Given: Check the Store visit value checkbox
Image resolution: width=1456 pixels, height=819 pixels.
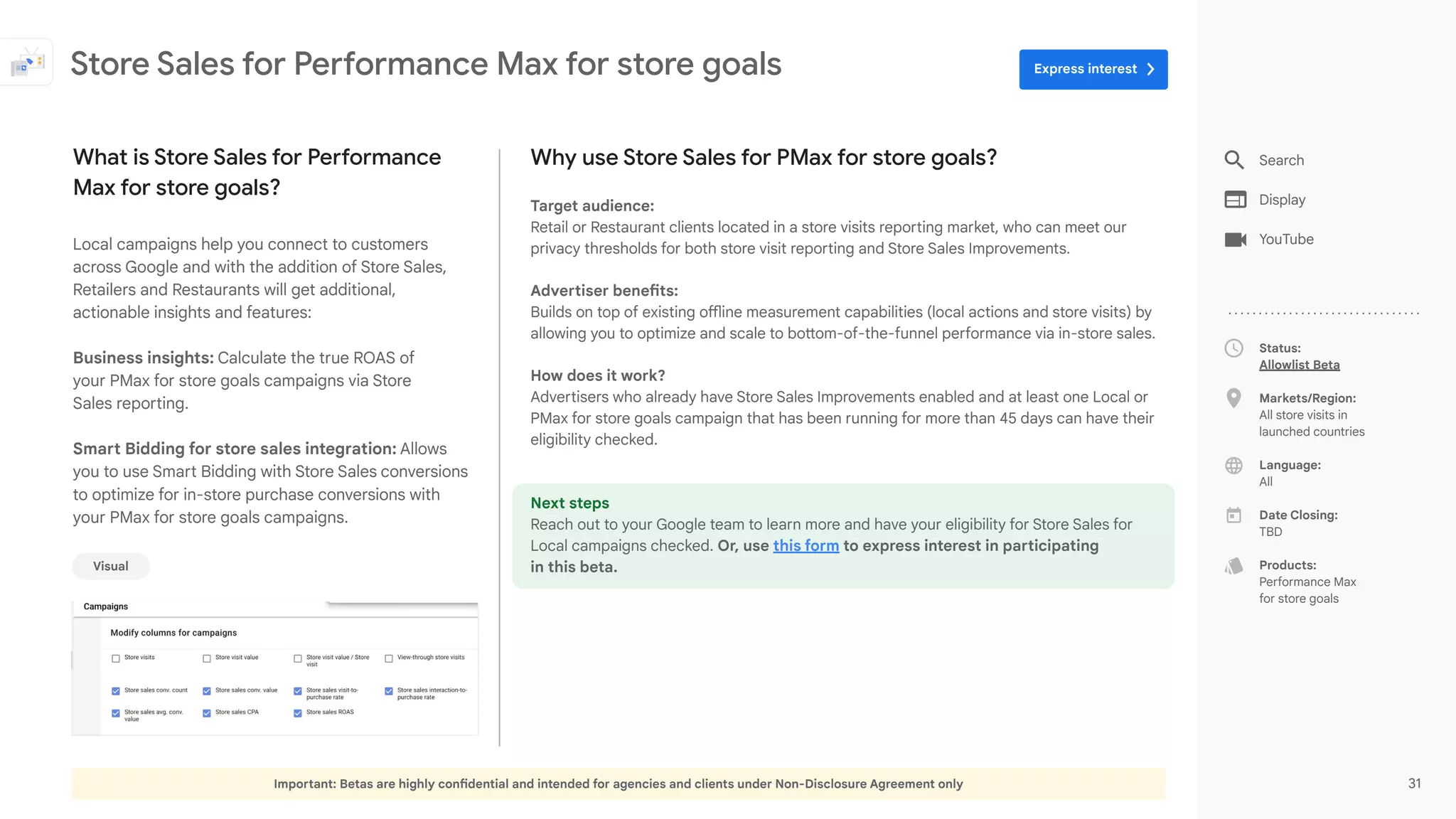Looking at the screenshot, I should 207,658.
